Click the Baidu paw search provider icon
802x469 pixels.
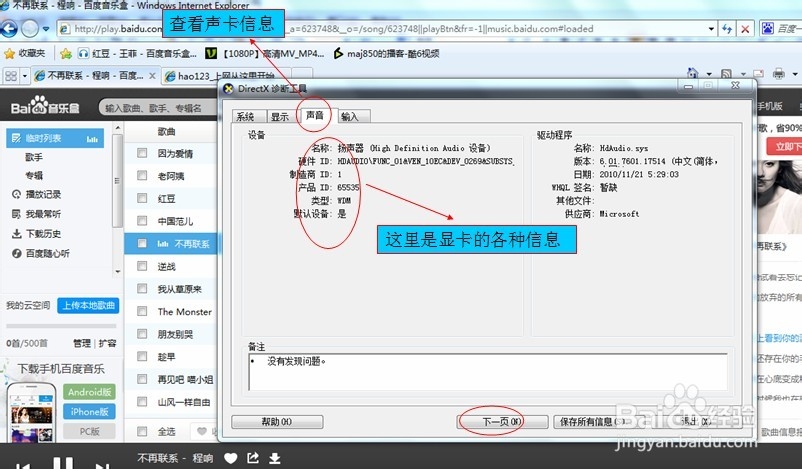(768, 29)
